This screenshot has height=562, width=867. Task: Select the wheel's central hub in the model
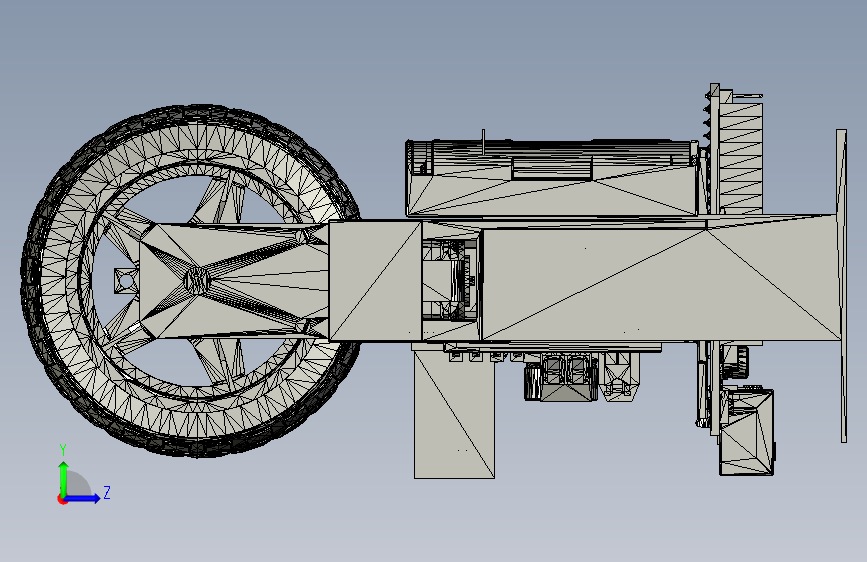(197, 280)
